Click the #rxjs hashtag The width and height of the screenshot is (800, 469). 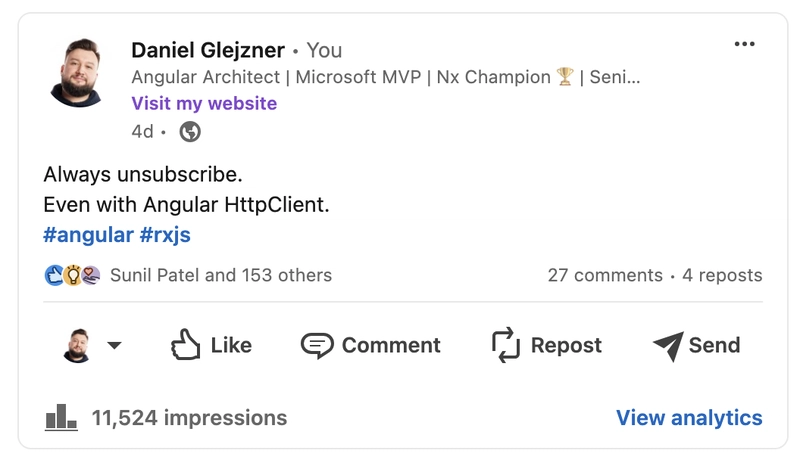tap(165, 235)
